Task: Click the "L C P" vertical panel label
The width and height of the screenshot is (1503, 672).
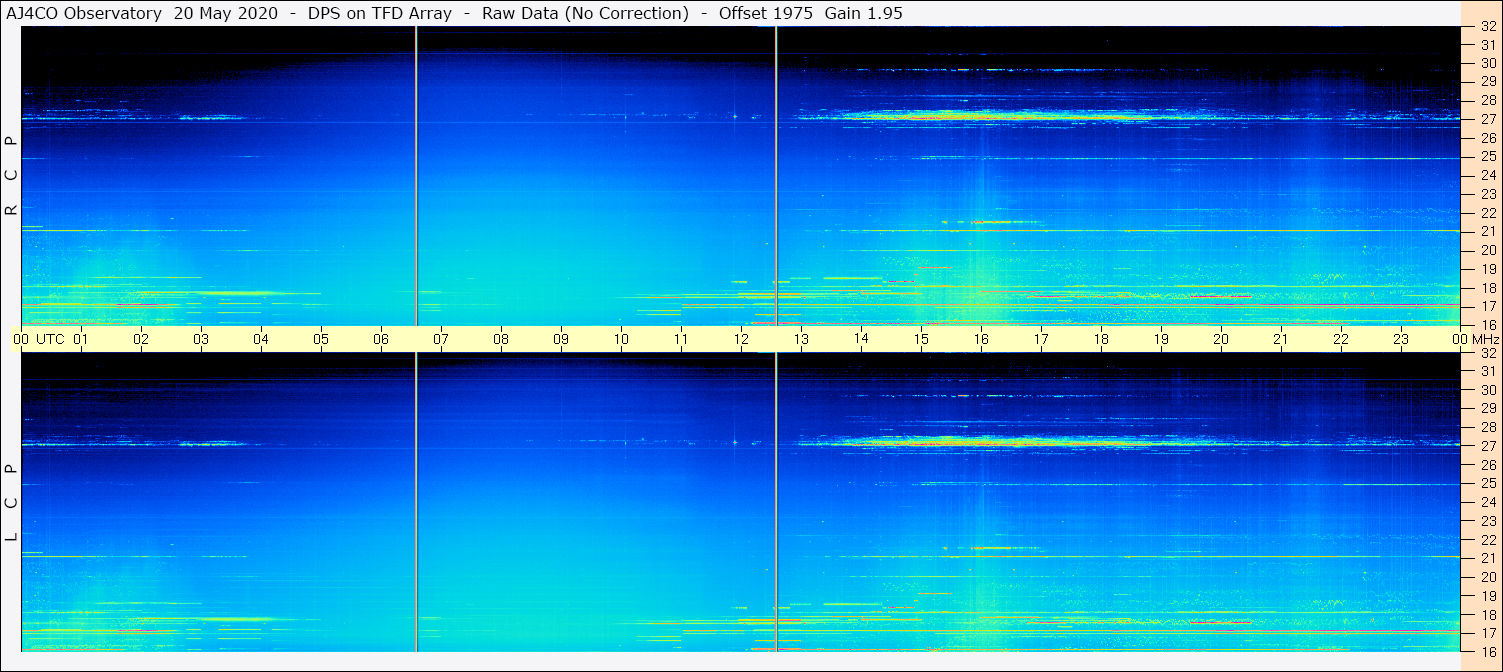Action: pyautogui.click(x=12, y=503)
